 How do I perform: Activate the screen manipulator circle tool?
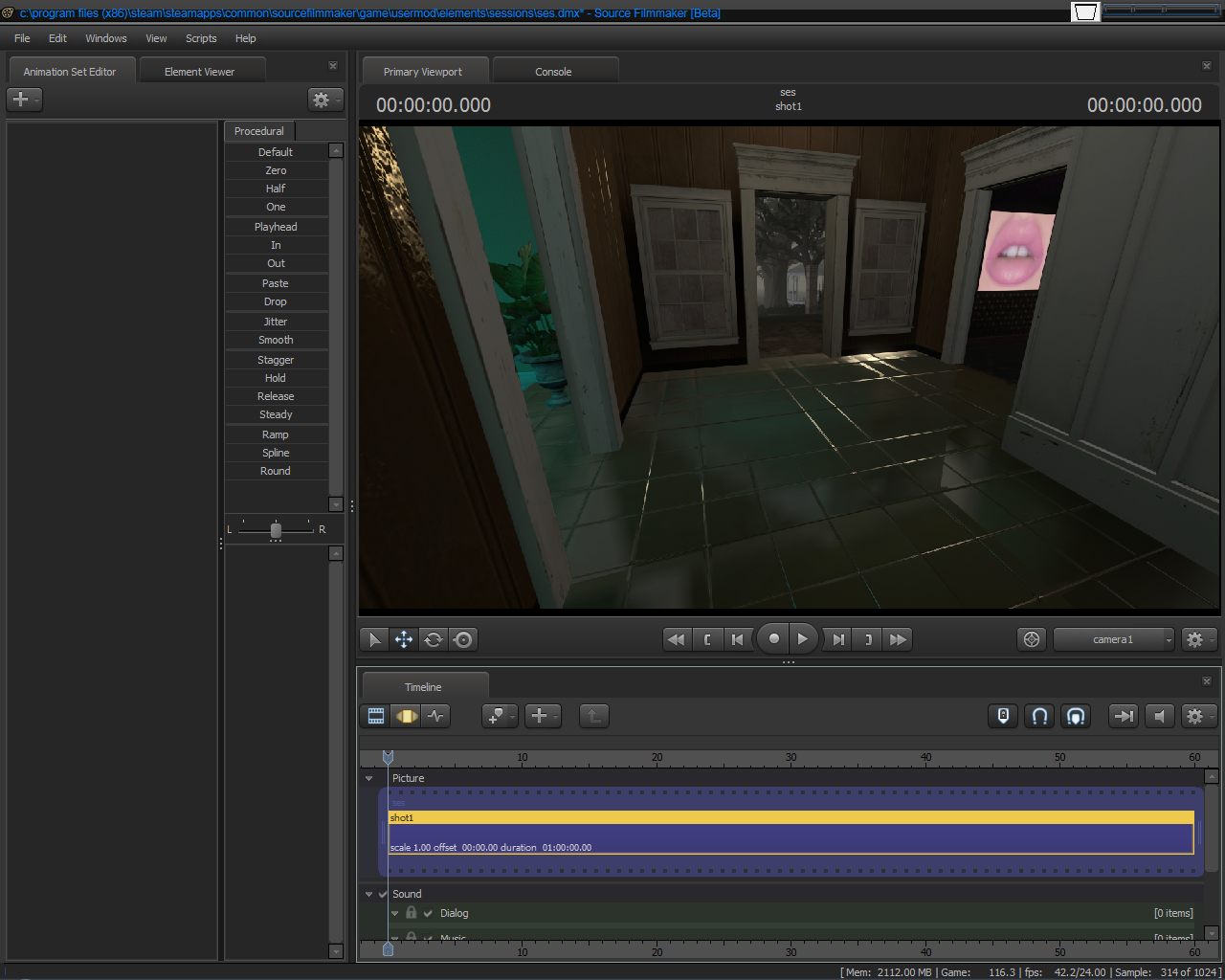[463, 639]
